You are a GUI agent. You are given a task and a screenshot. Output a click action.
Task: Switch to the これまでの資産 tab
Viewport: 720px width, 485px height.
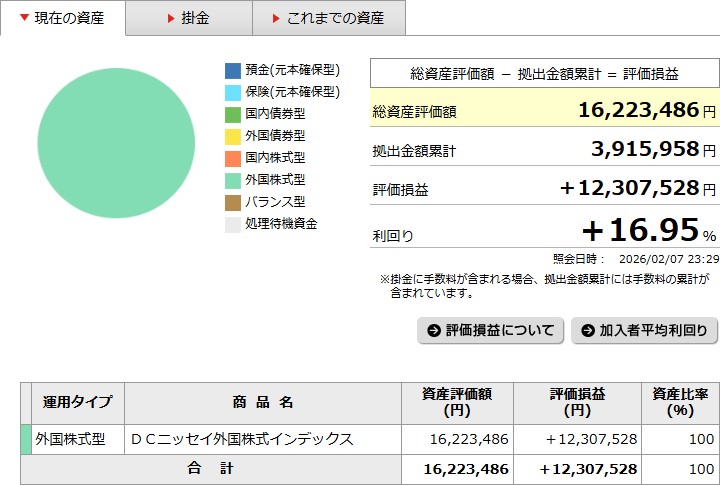pyautogui.click(x=330, y=18)
